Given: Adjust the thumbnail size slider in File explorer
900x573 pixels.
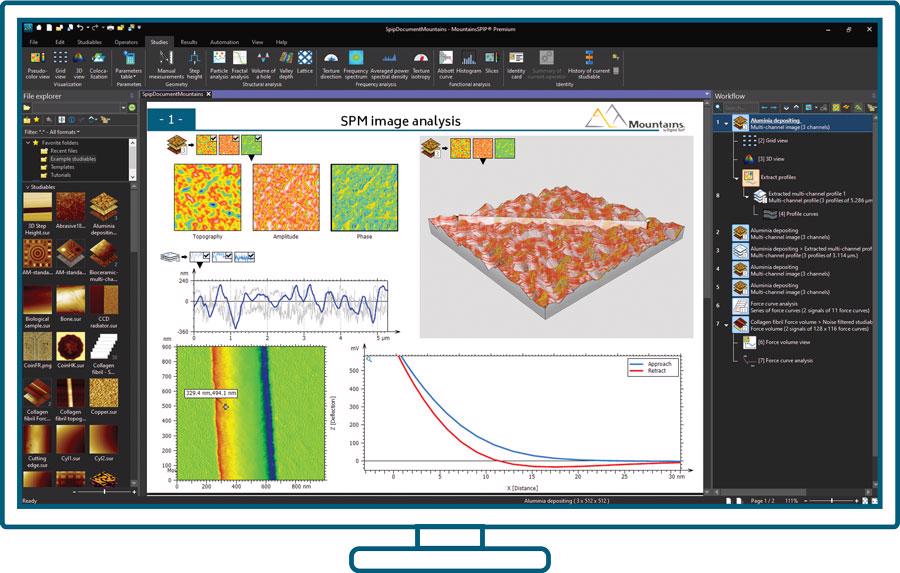Looking at the screenshot, I should (104, 491).
